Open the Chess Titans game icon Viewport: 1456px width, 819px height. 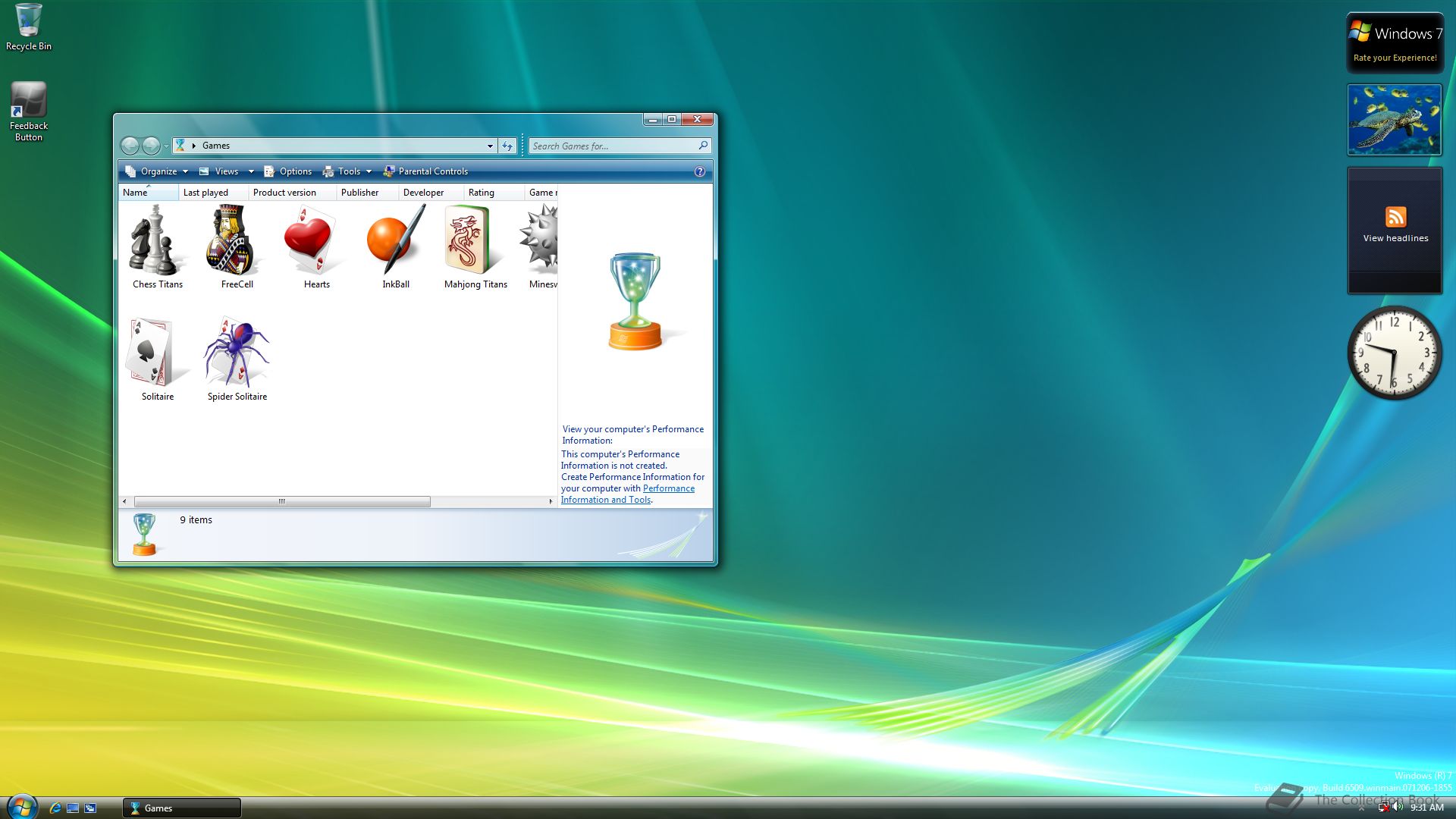click(157, 246)
